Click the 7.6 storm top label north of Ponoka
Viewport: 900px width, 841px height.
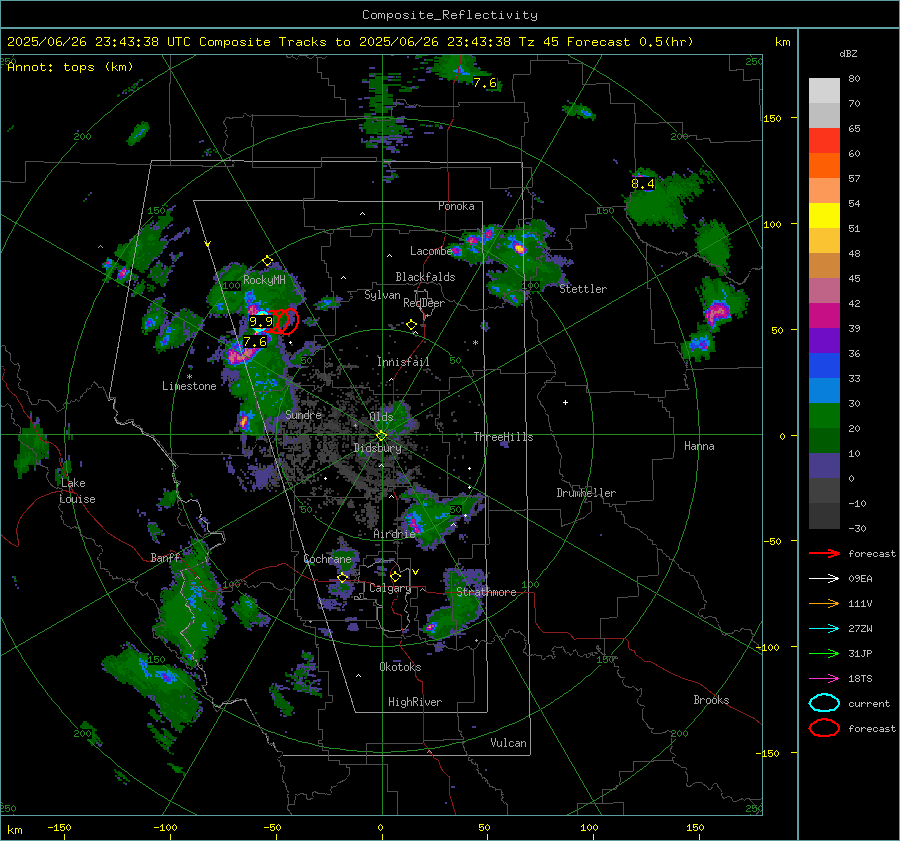click(x=484, y=83)
